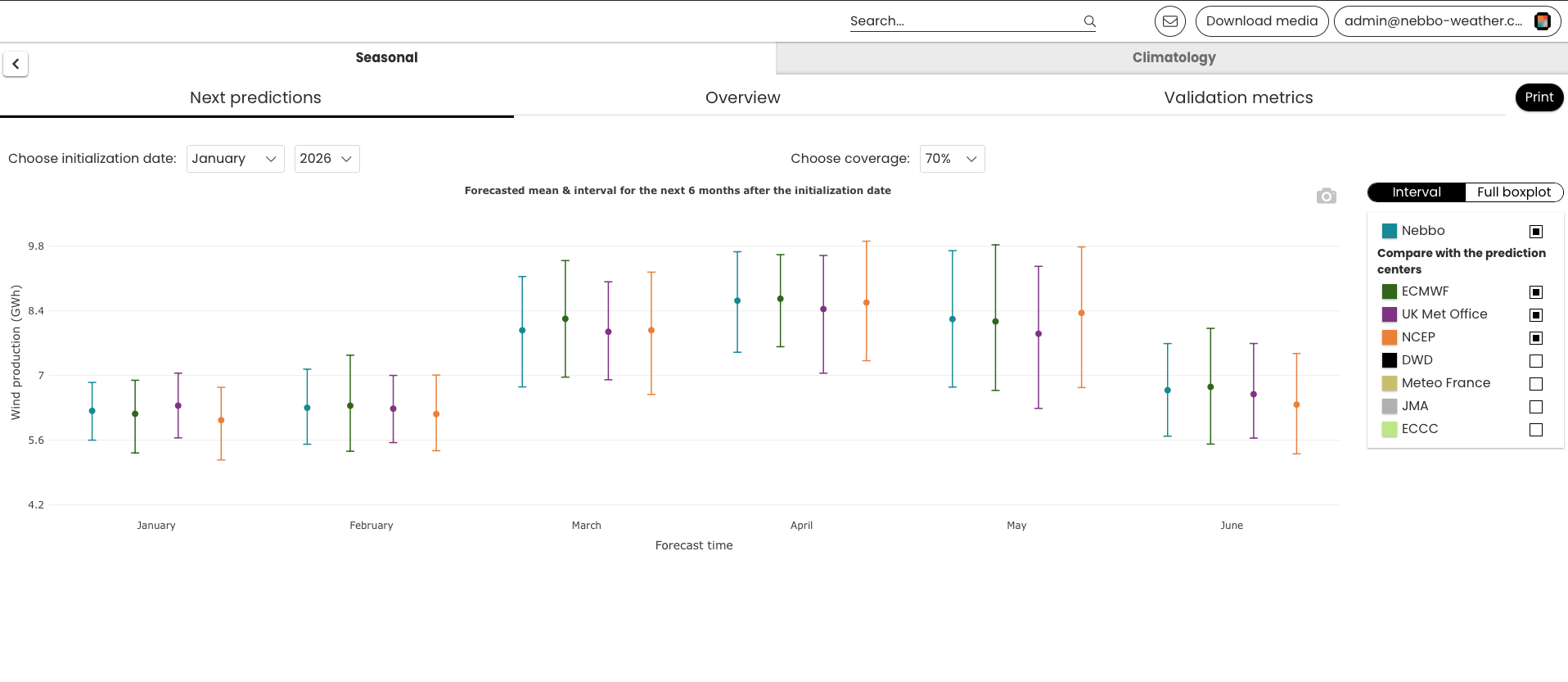Click the ECMWF green legend swatch
1568x682 pixels.
click(x=1390, y=291)
